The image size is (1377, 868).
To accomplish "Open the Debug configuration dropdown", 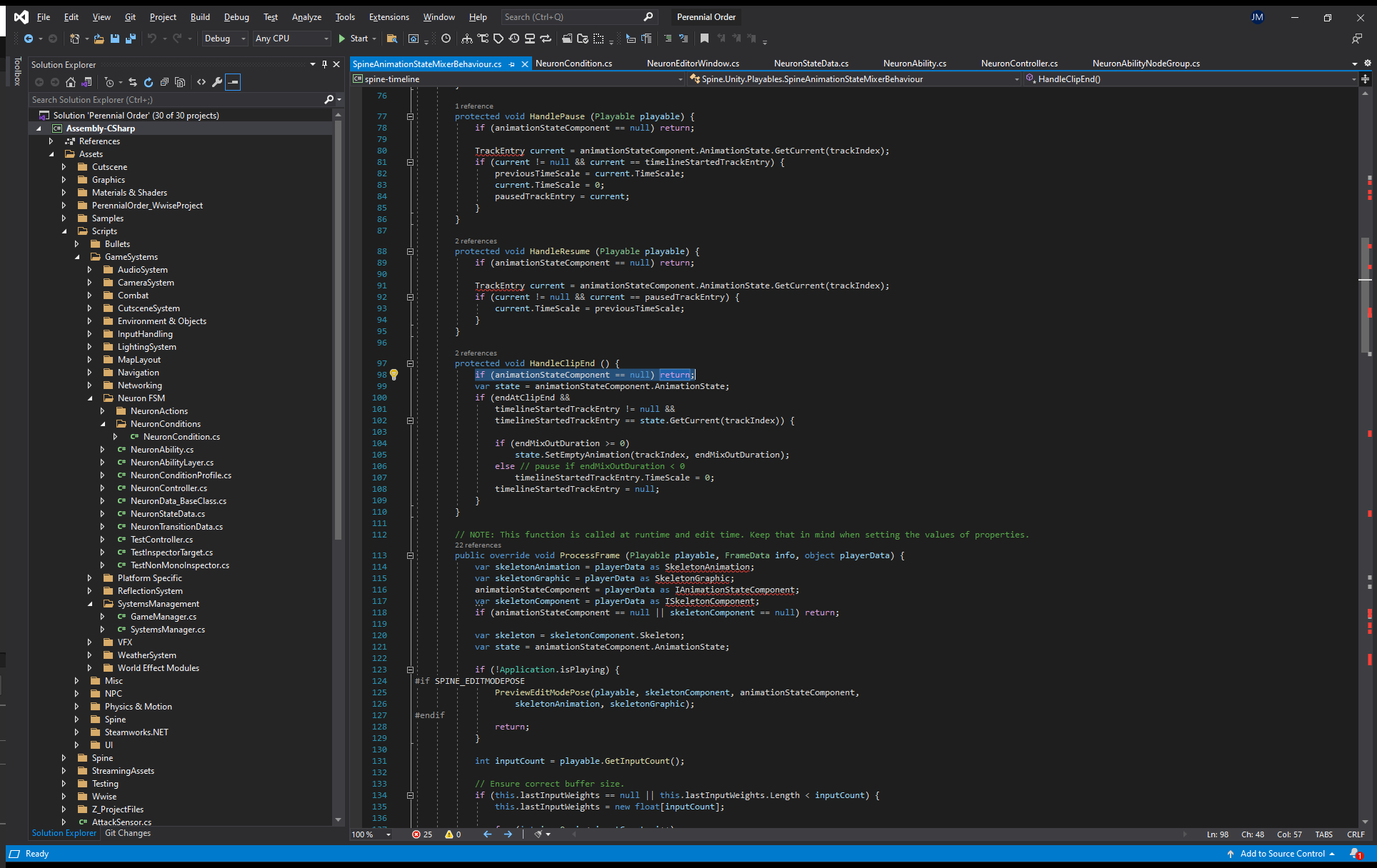I will click(x=224, y=39).
